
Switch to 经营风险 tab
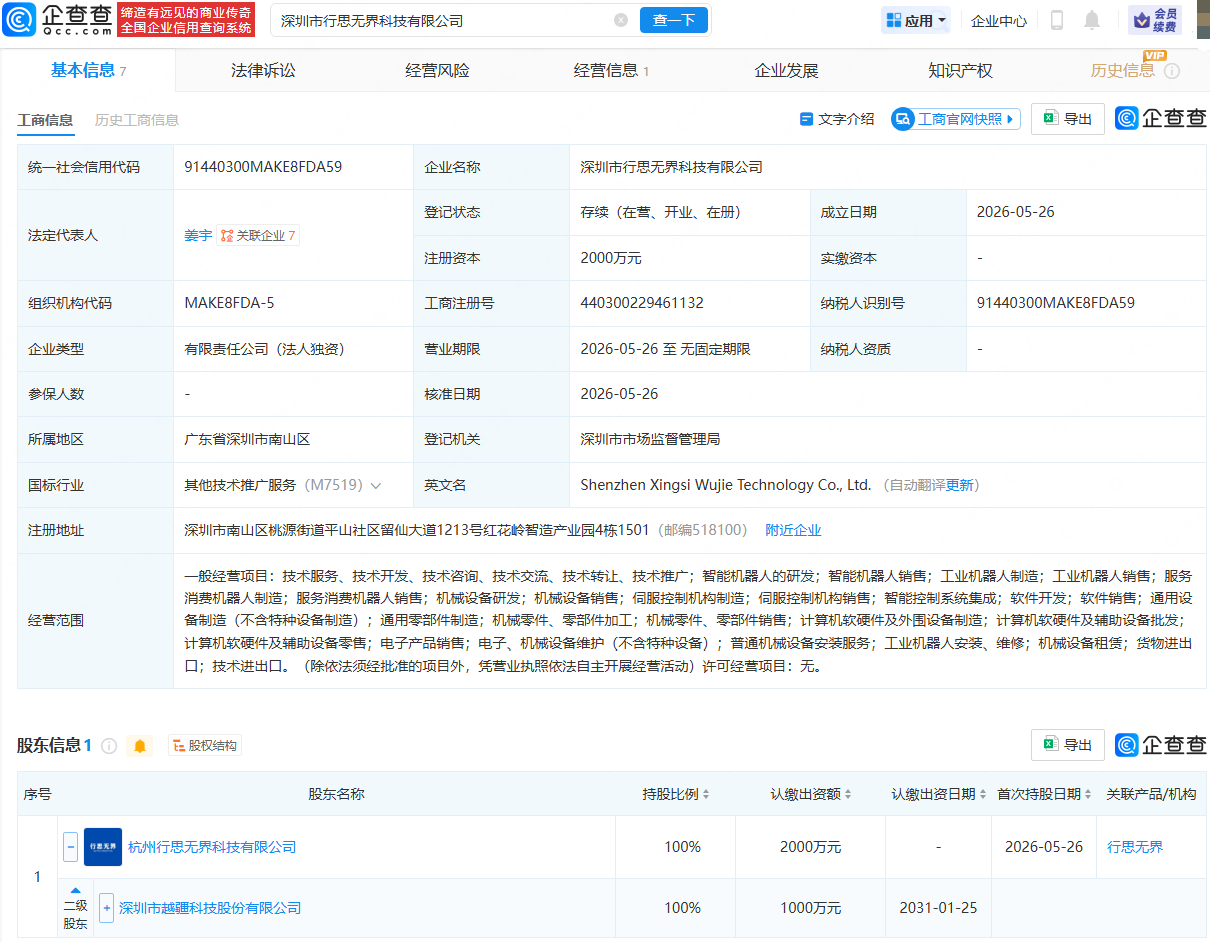[437, 70]
